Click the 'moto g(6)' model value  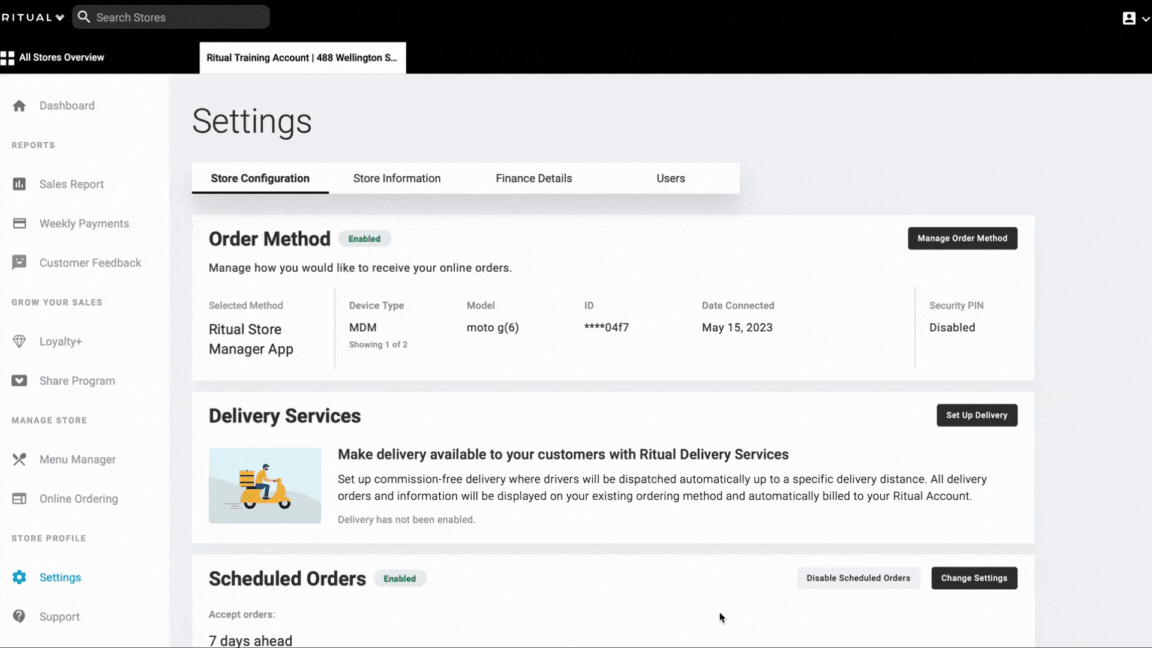(492, 328)
